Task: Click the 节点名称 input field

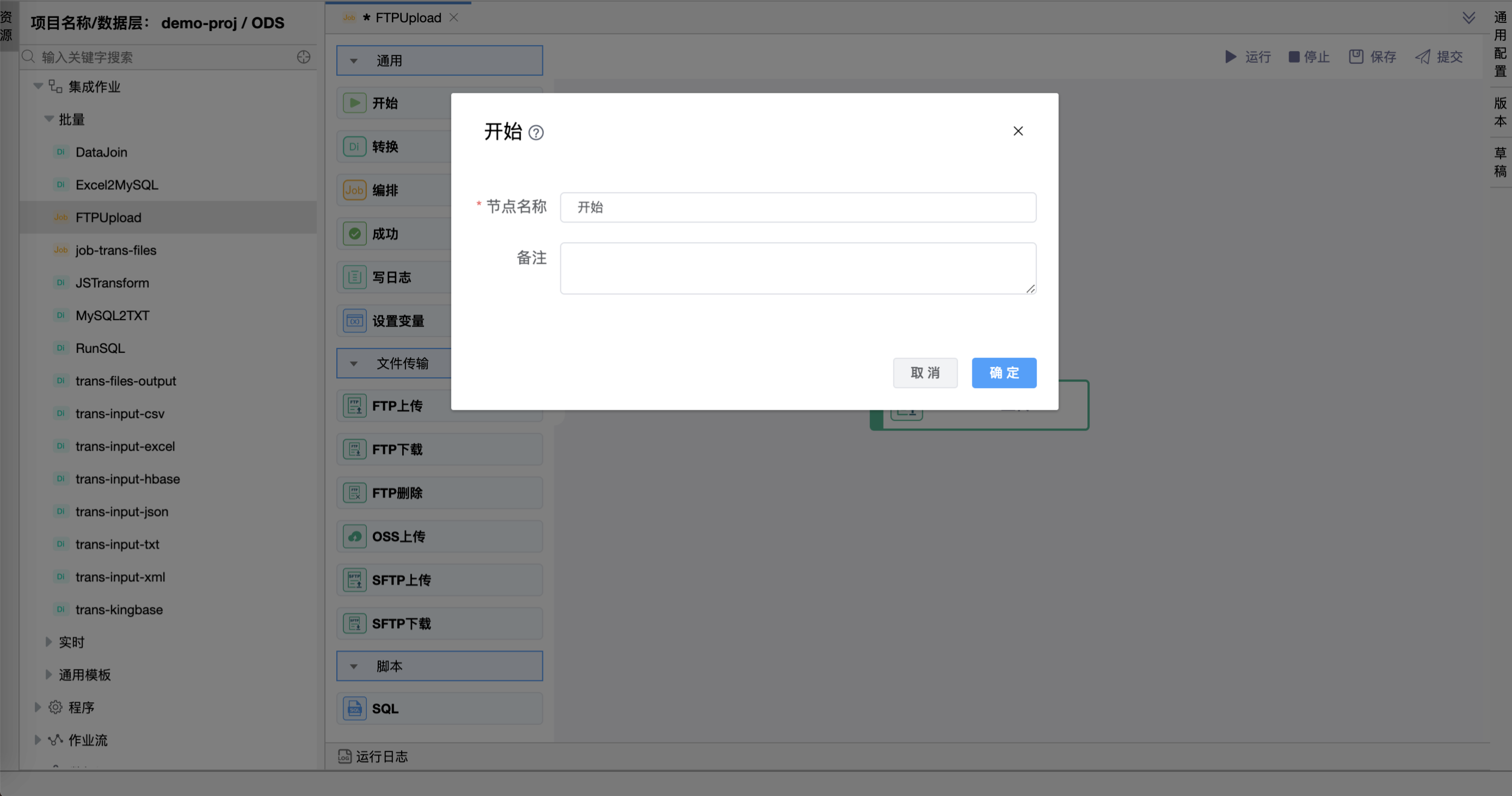Action: click(797, 207)
